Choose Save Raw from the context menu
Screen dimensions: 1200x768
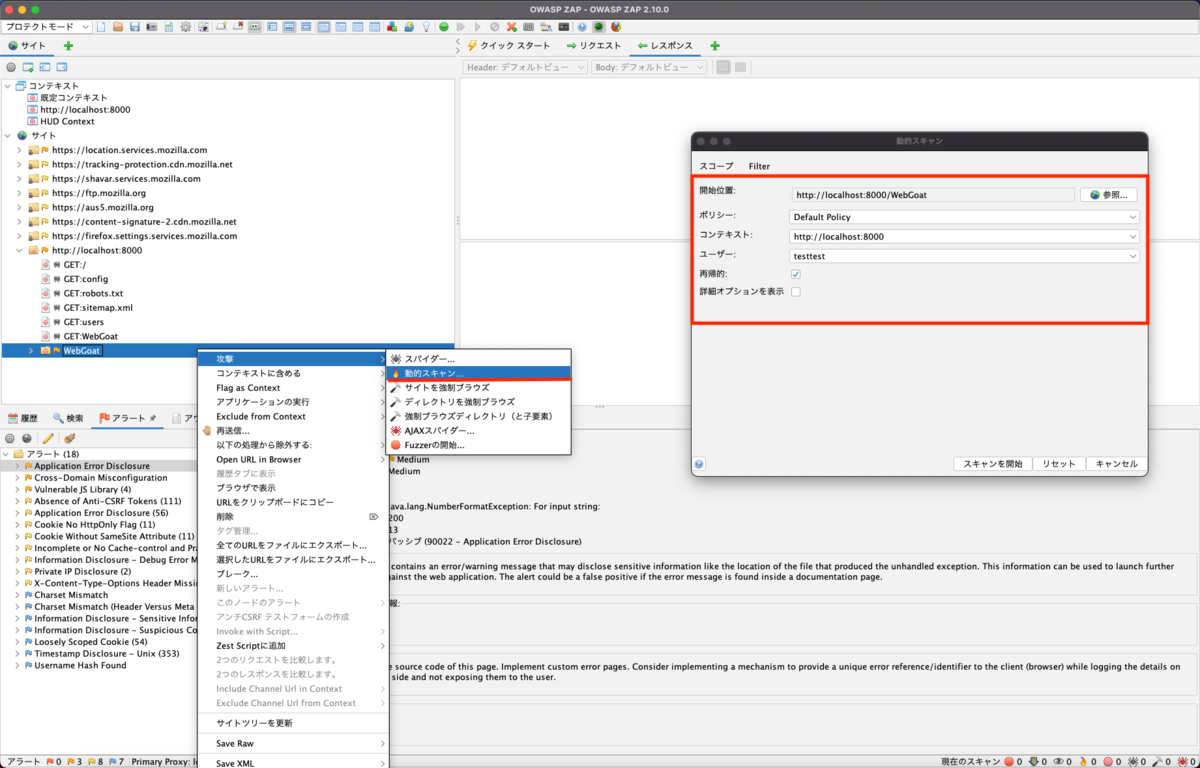[x=291, y=744]
